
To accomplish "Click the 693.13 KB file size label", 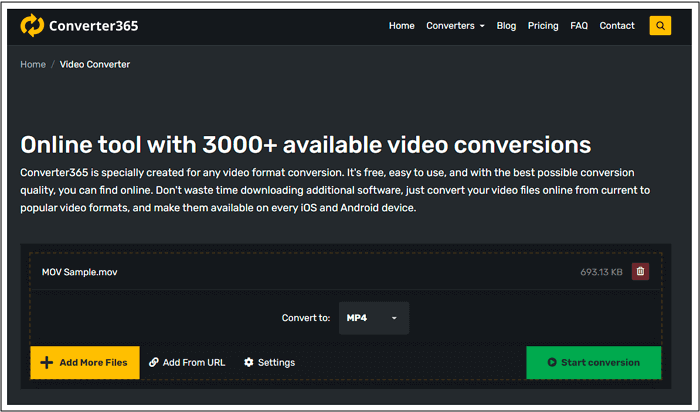I will pyautogui.click(x=602, y=271).
